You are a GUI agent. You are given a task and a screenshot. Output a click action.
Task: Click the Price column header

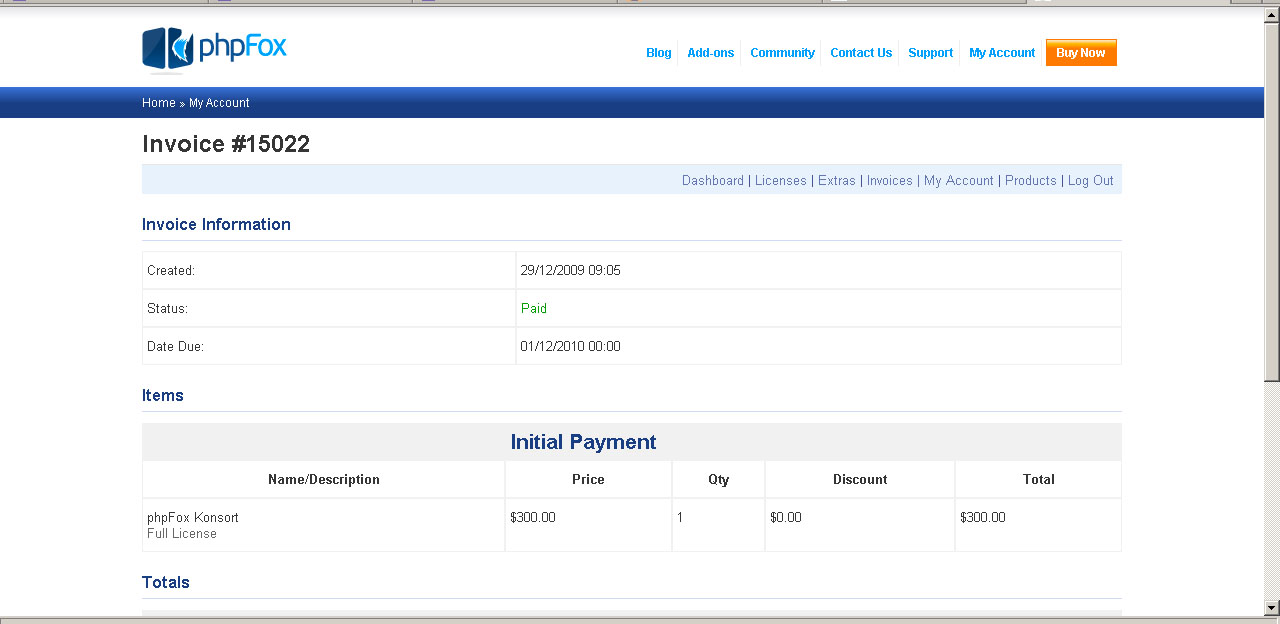[x=588, y=480]
